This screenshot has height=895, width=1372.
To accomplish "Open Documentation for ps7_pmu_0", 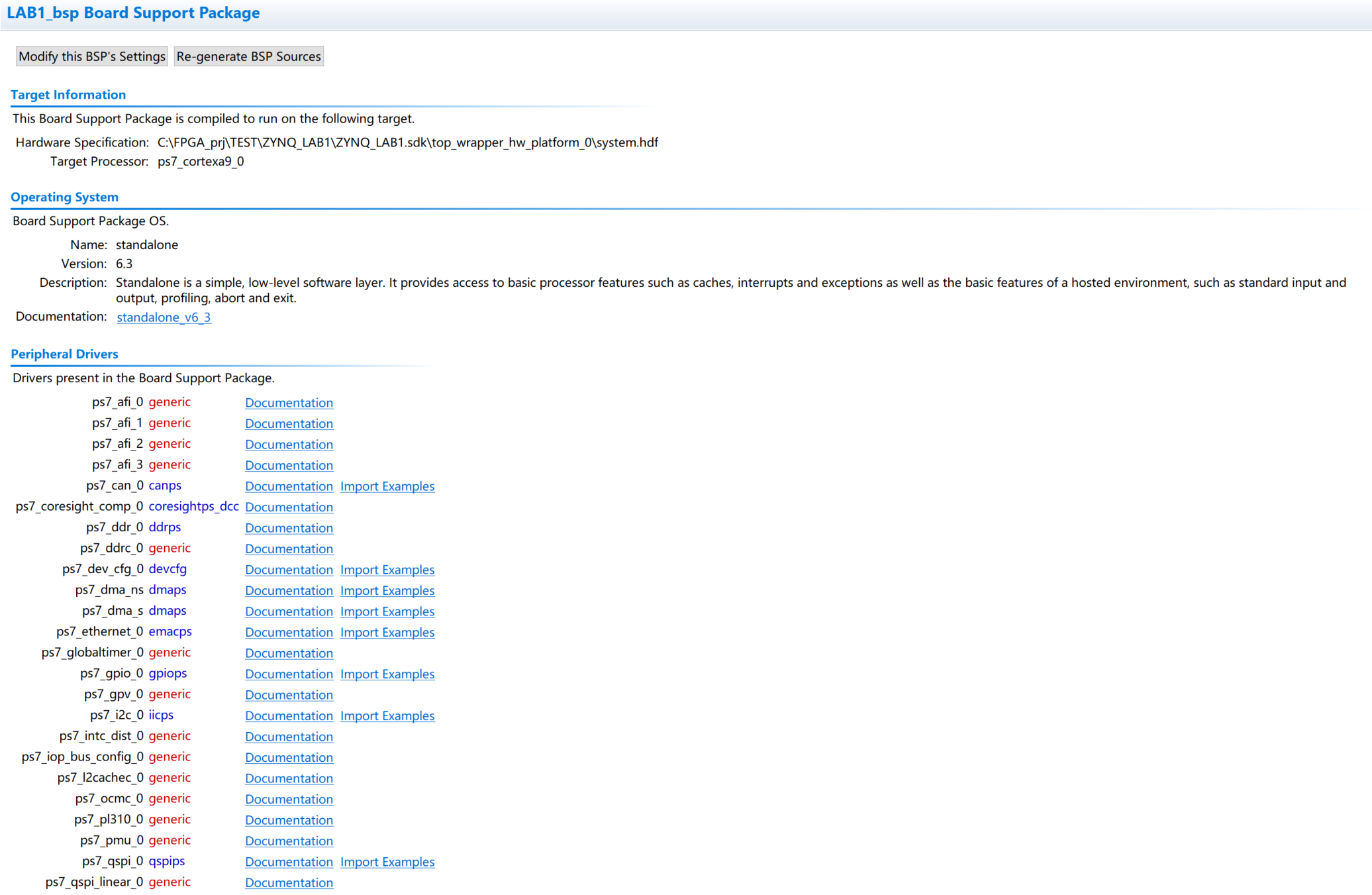I will click(x=289, y=841).
